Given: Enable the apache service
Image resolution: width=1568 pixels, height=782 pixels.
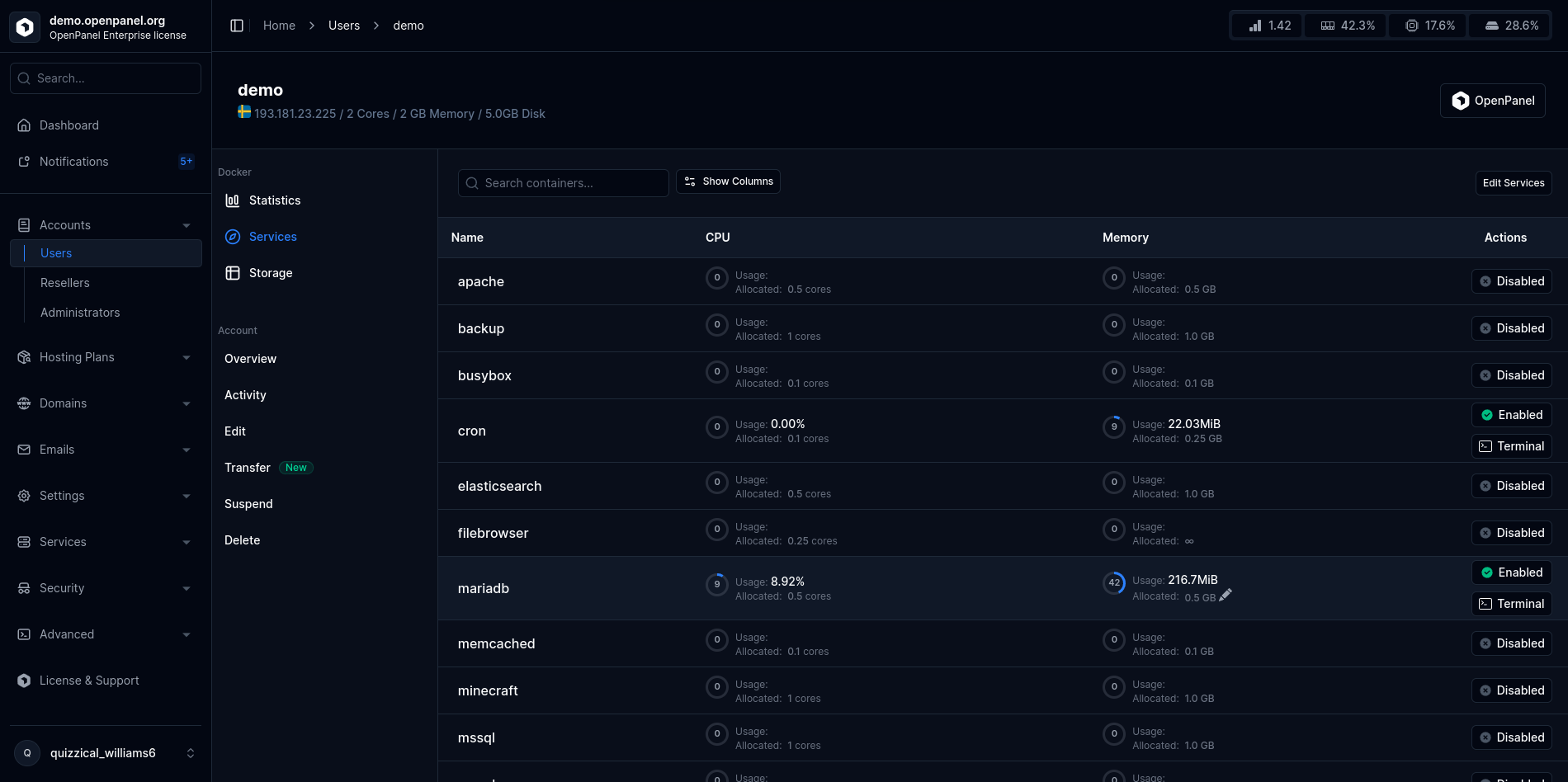Looking at the screenshot, I should point(1511,281).
